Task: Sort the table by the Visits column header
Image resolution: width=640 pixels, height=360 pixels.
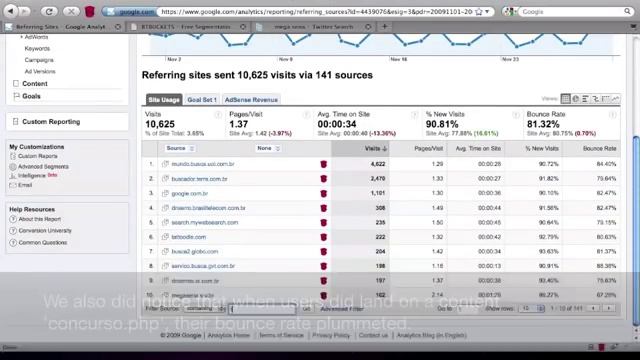Action: (x=376, y=149)
